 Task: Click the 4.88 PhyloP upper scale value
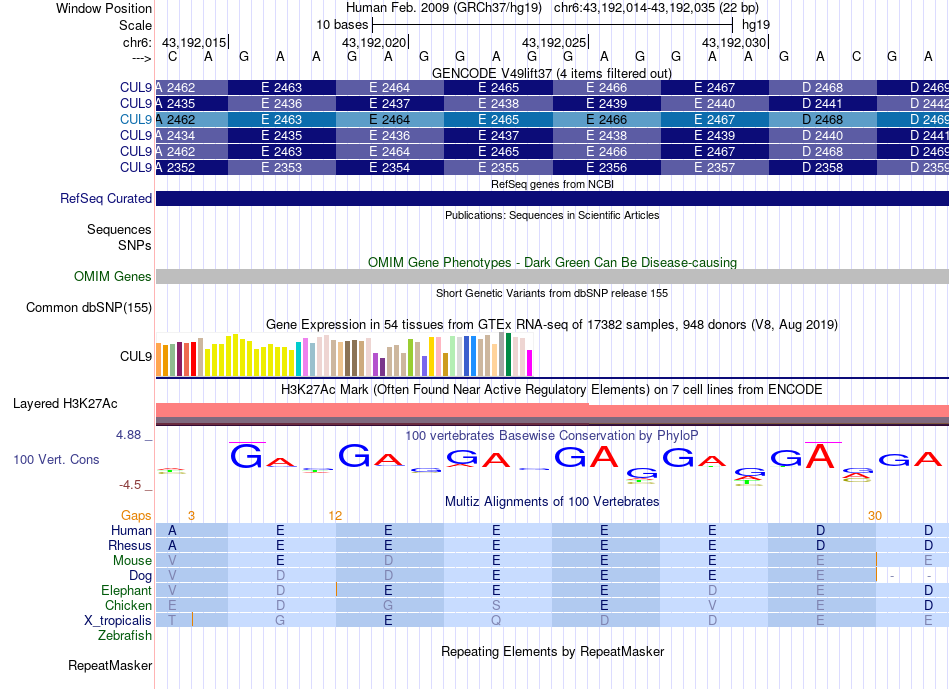pos(128,434)
